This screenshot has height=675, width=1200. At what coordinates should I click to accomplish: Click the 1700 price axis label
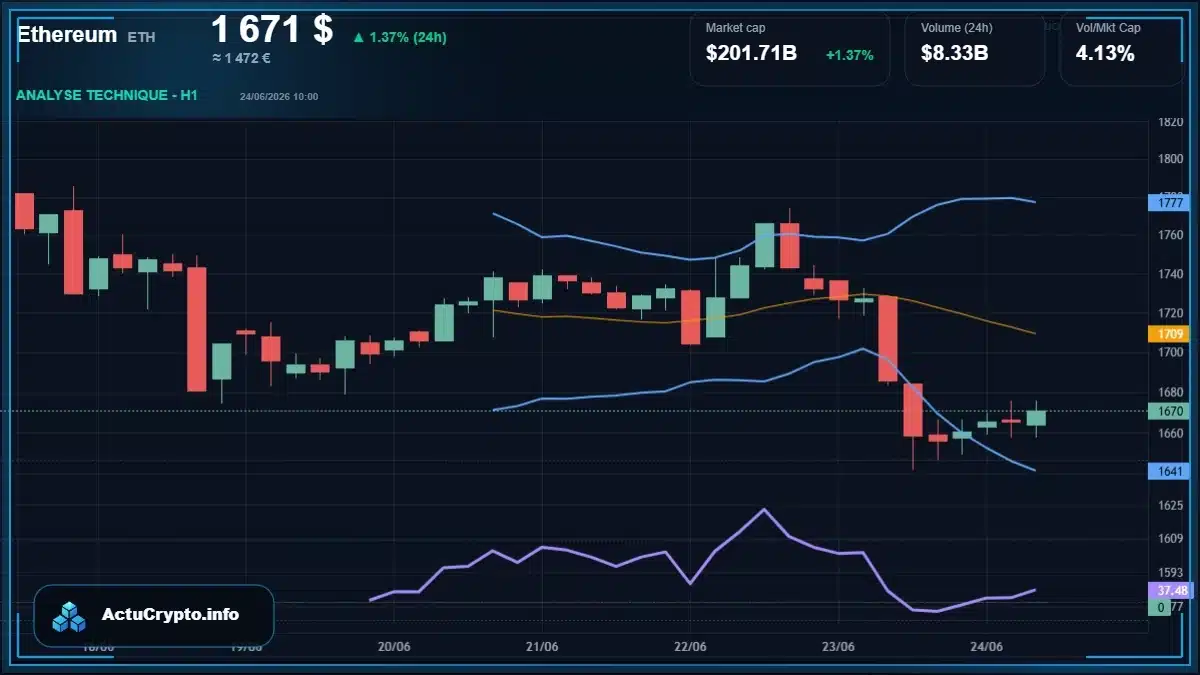(1170, 353)
